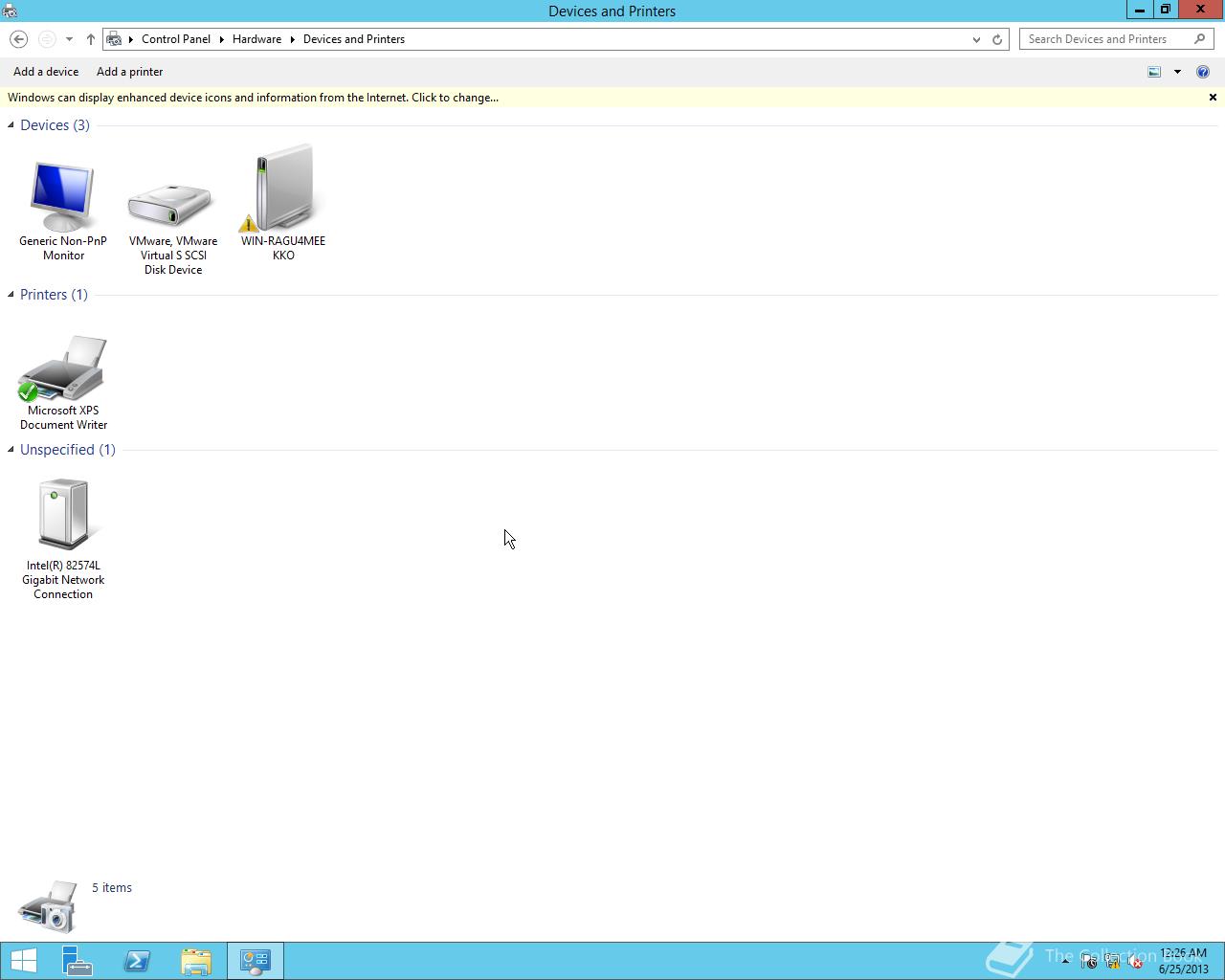Image resolution: width=1225 pixels, height=980 pixels.
Task: Click the Control Panel taskbar button
Action: coord(256,961)
